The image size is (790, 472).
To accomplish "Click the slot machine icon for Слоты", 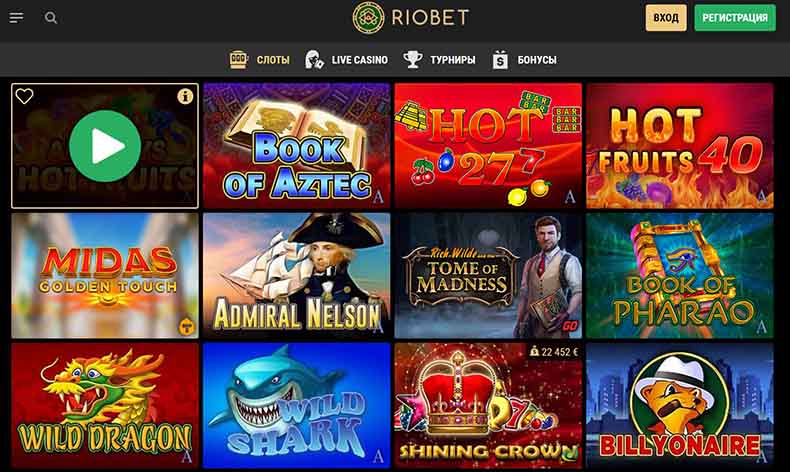I will click(238, 59).
